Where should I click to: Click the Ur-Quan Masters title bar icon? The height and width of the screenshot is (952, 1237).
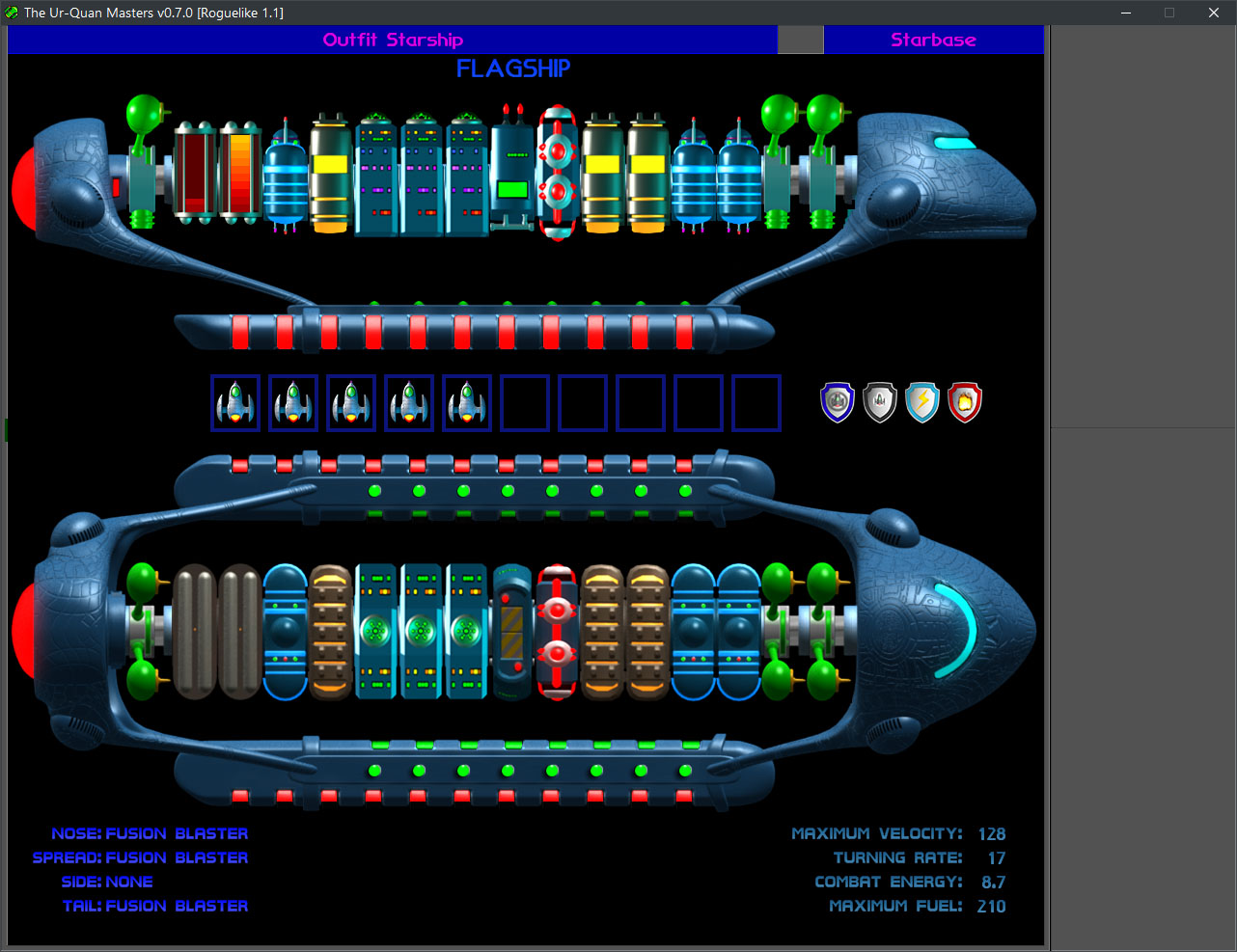pyautogui.click(x=12, y=13)
